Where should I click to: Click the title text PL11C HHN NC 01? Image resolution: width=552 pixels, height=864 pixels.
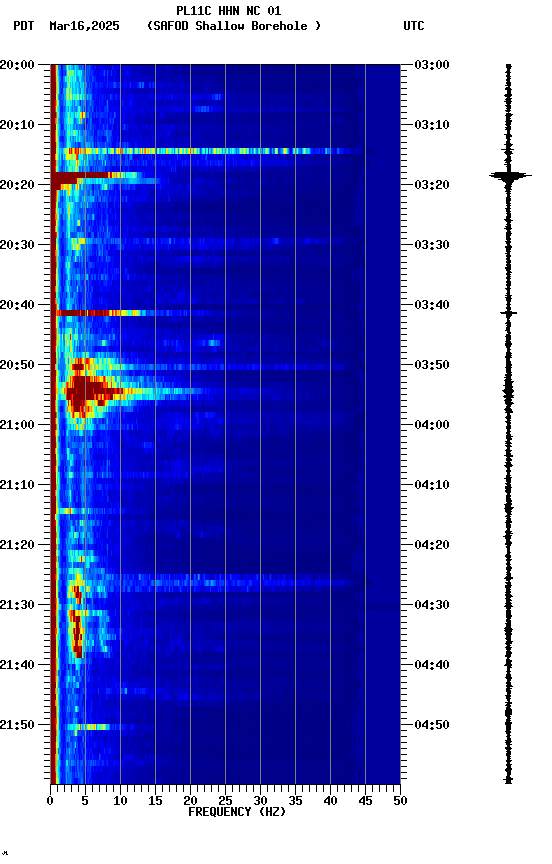click(x=229, y=11)
